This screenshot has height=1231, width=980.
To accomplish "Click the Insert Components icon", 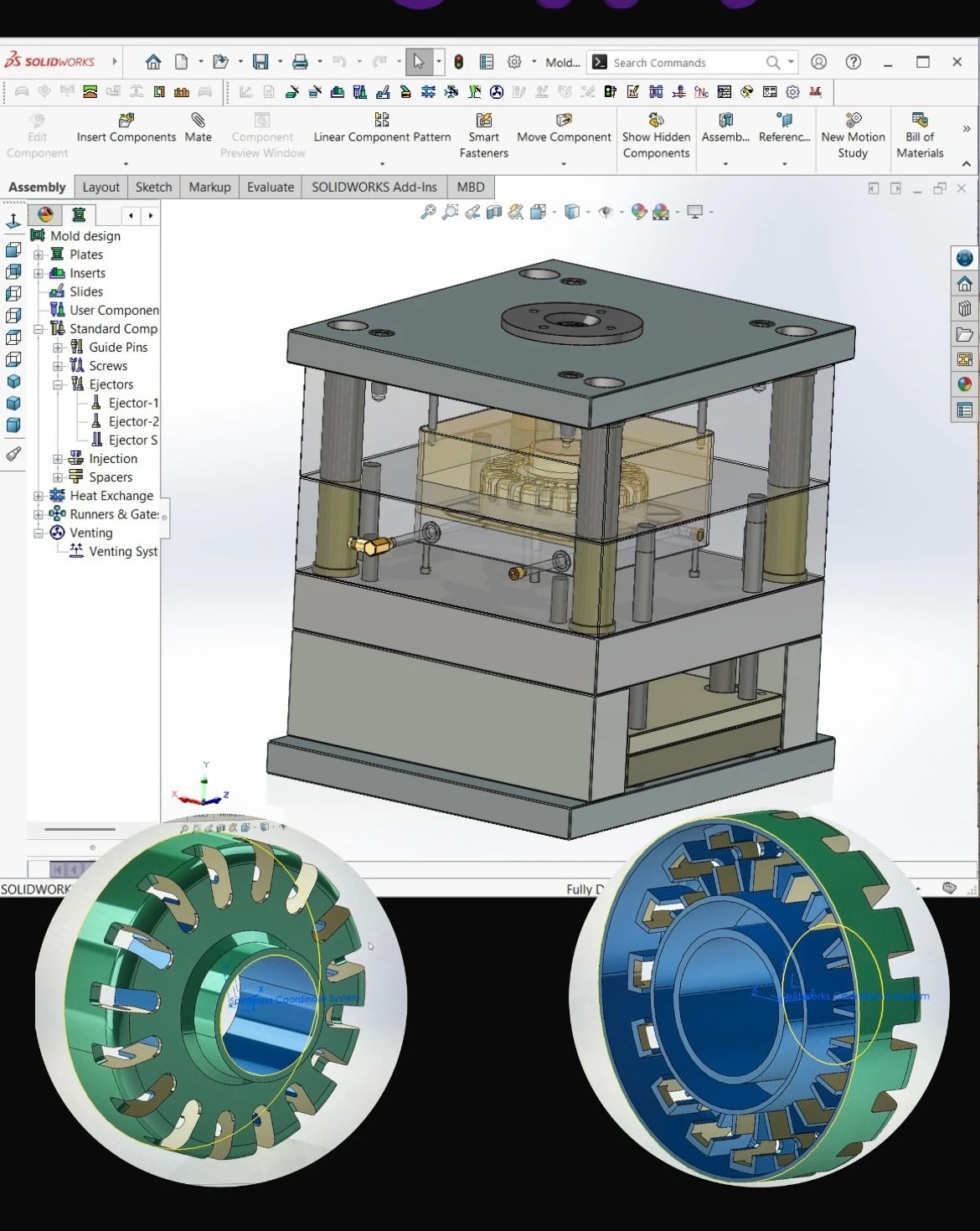I will (126, 121).
